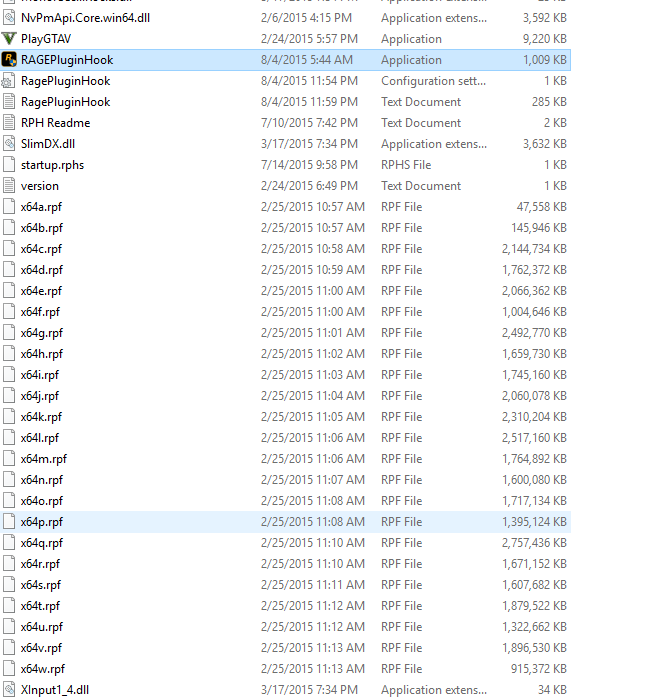Screen dimensions: 666x700
Task: Click the 285 KB size value
Action: pyautogui.click(x=549, y=102)
